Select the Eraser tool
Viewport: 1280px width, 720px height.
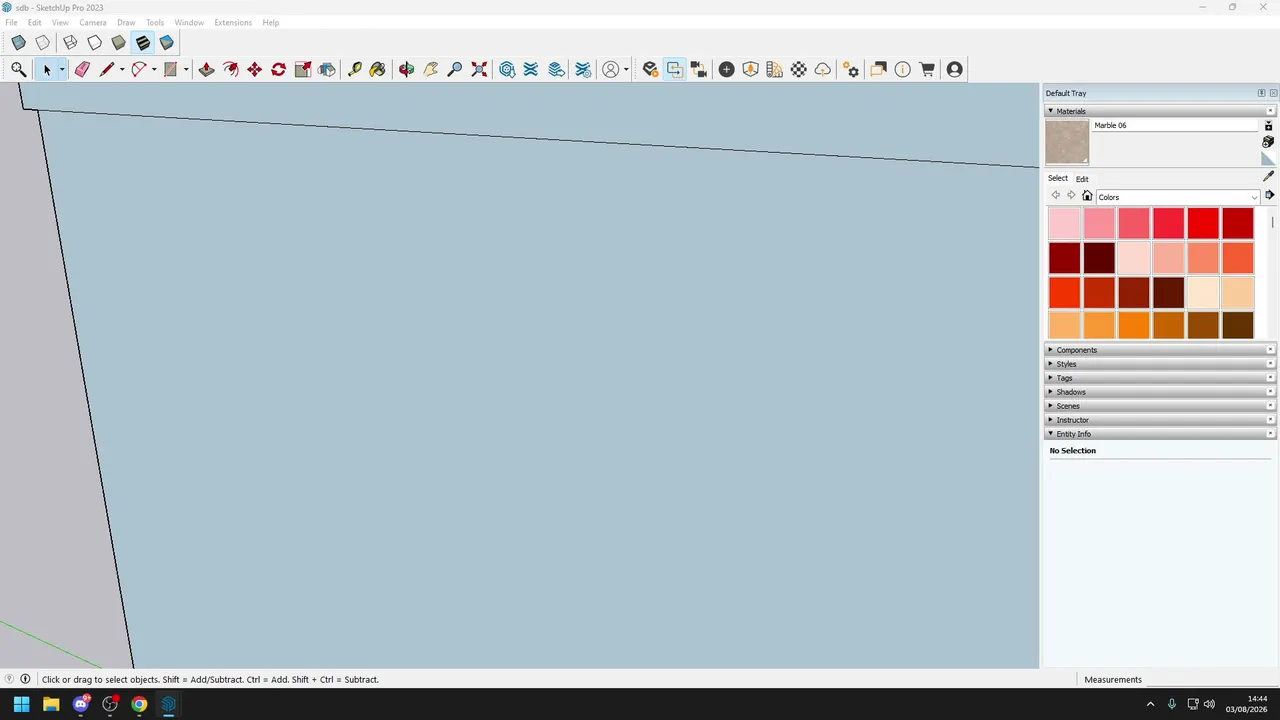pos(82,69)
